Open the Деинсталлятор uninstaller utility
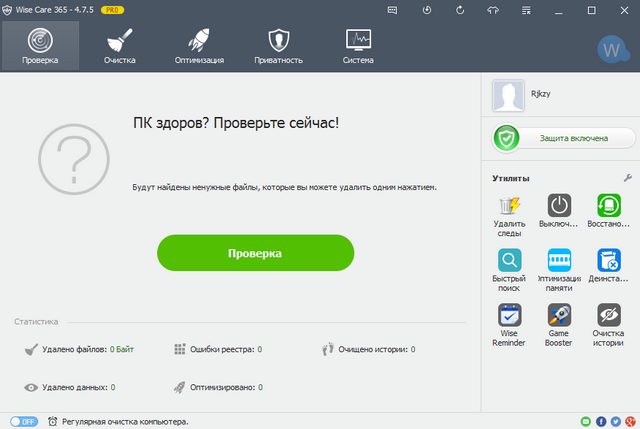 608,268
